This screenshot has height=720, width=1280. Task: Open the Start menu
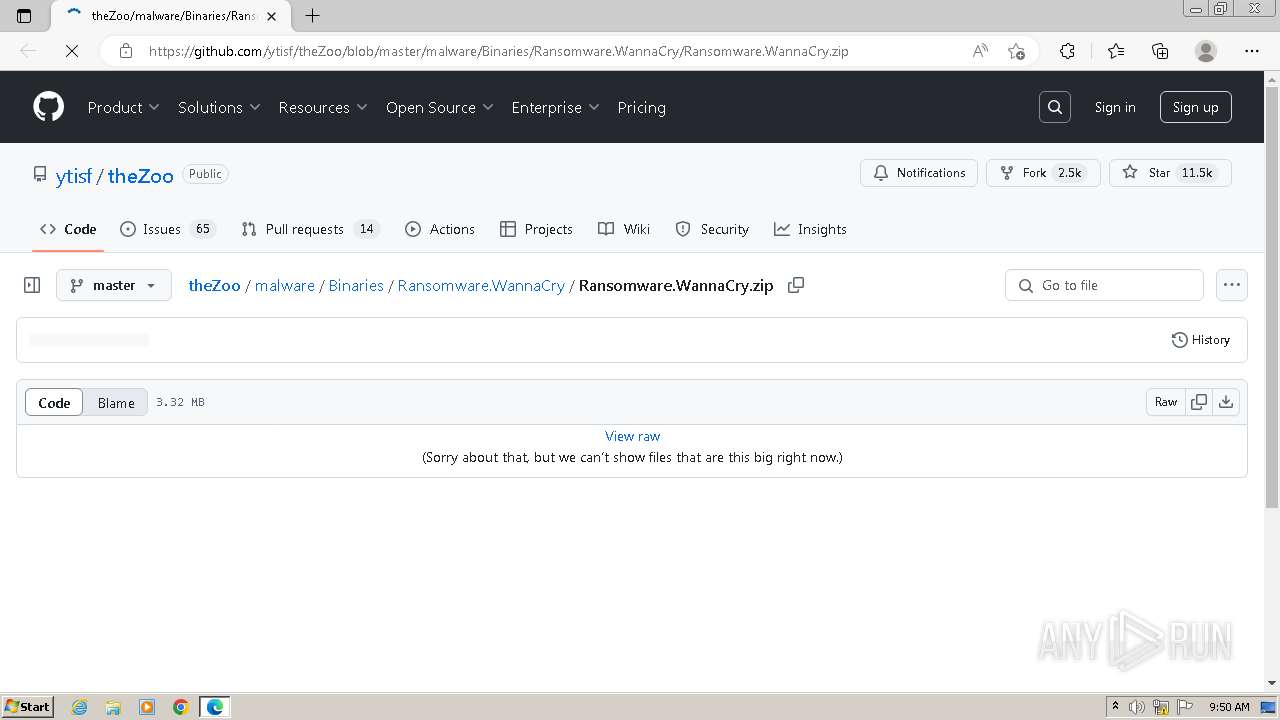point(27,707)
